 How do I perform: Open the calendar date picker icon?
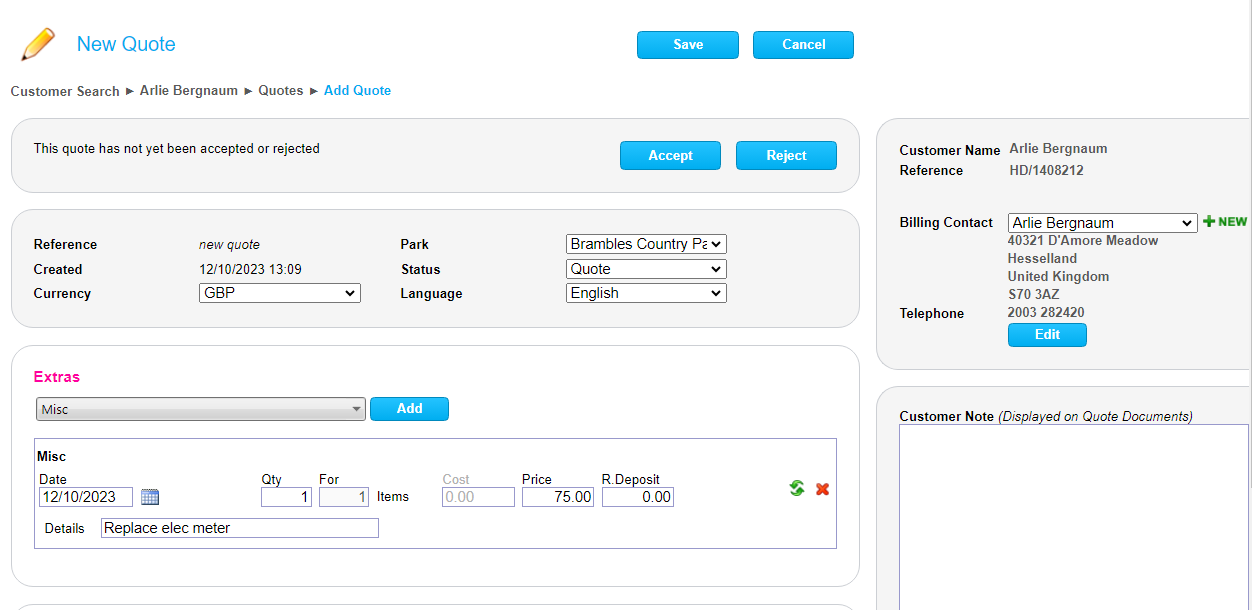(150, 497)
